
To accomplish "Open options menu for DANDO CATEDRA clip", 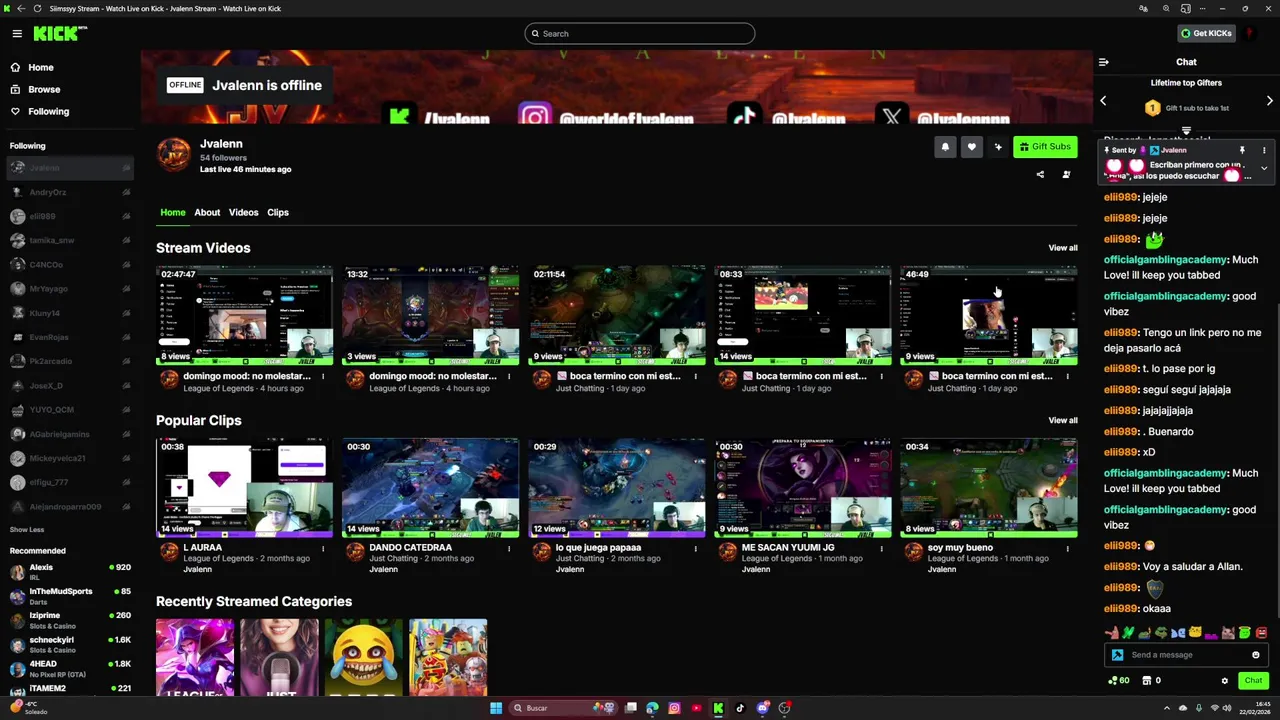I will [x=509, y=548].
